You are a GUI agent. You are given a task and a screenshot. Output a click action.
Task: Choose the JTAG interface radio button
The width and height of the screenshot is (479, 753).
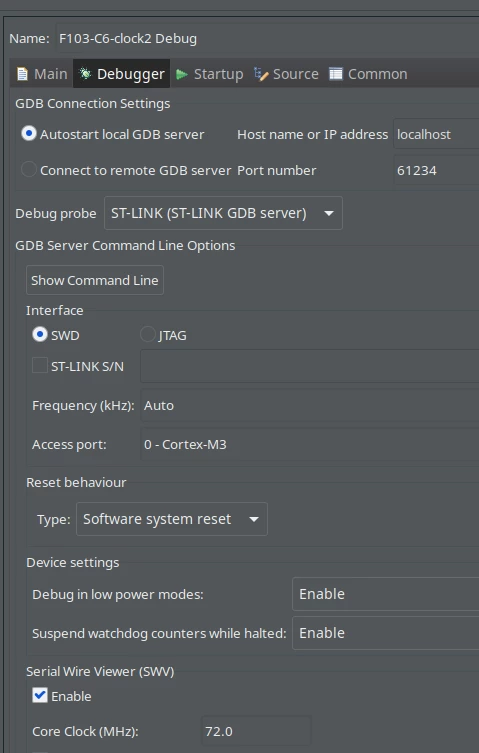coord(147,334)
